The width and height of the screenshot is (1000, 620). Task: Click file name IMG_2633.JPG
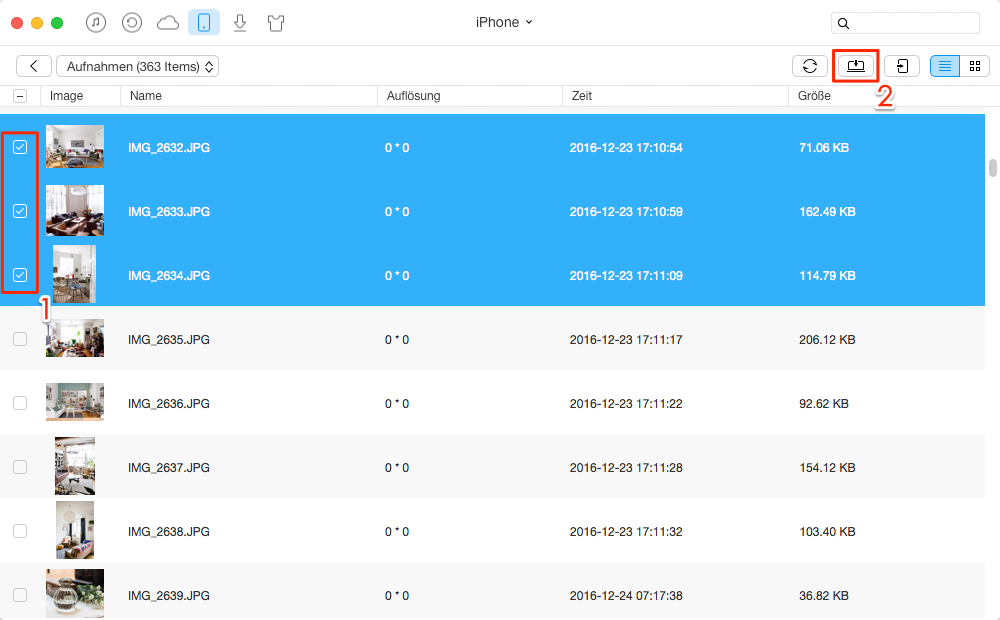coord(168,211)
